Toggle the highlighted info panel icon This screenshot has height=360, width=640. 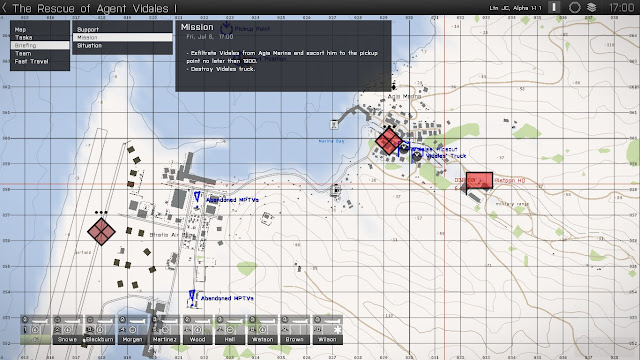(554, 7)
